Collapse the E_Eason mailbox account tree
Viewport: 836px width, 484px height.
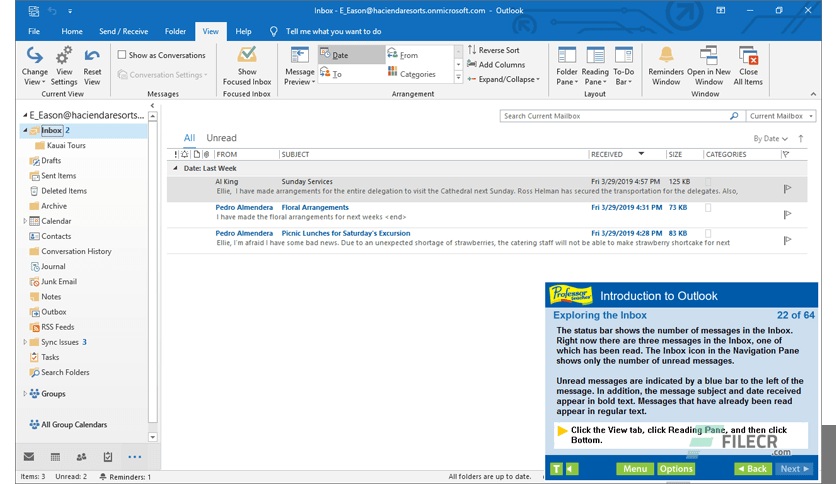pos(25,115)
